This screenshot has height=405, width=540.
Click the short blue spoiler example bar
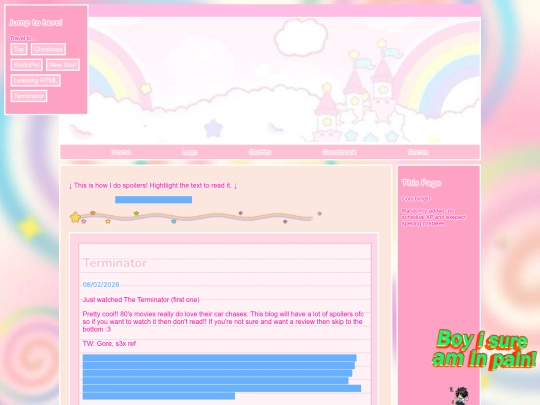[153, 200]
